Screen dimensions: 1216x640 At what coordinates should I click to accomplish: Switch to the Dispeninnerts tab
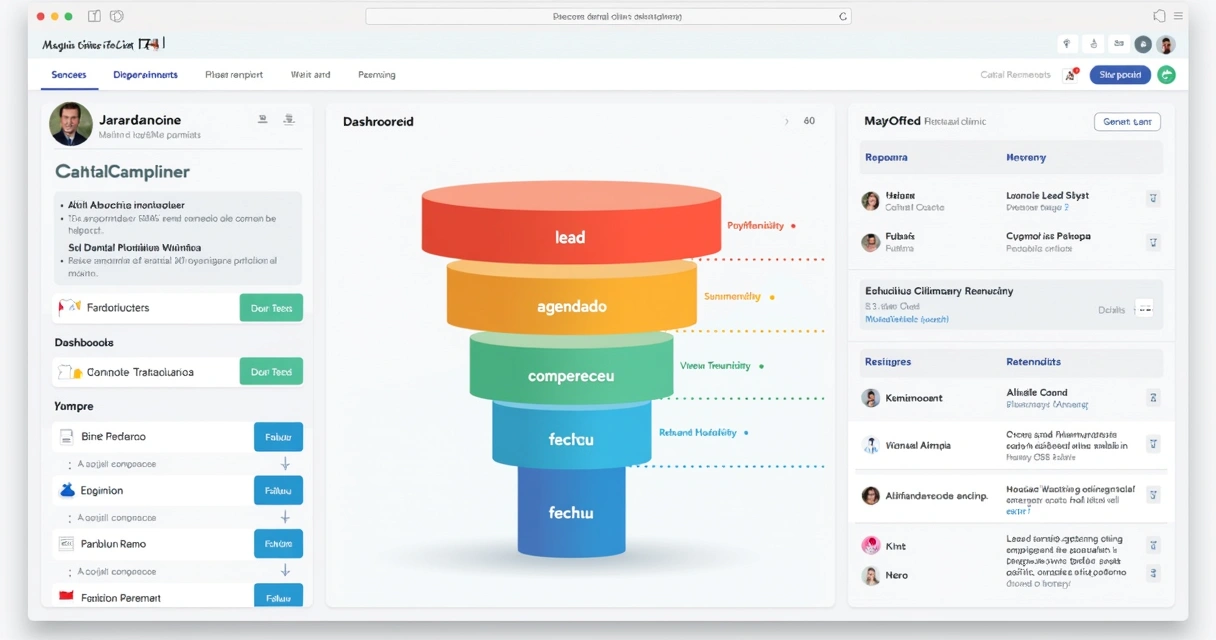pyautogui.click(x=145, y=75)
